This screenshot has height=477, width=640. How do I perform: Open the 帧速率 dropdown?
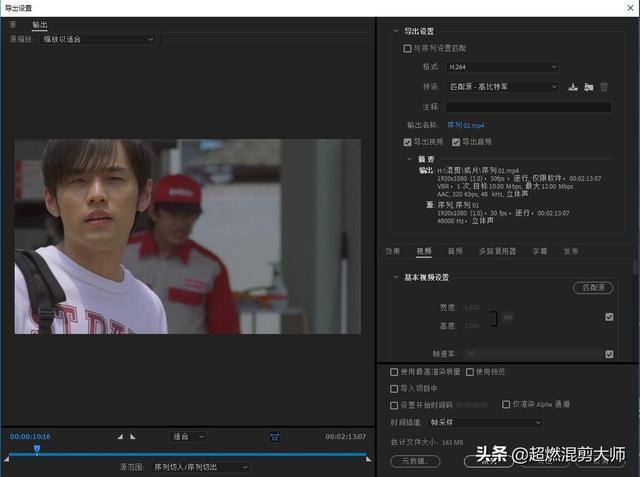[533, 354]
